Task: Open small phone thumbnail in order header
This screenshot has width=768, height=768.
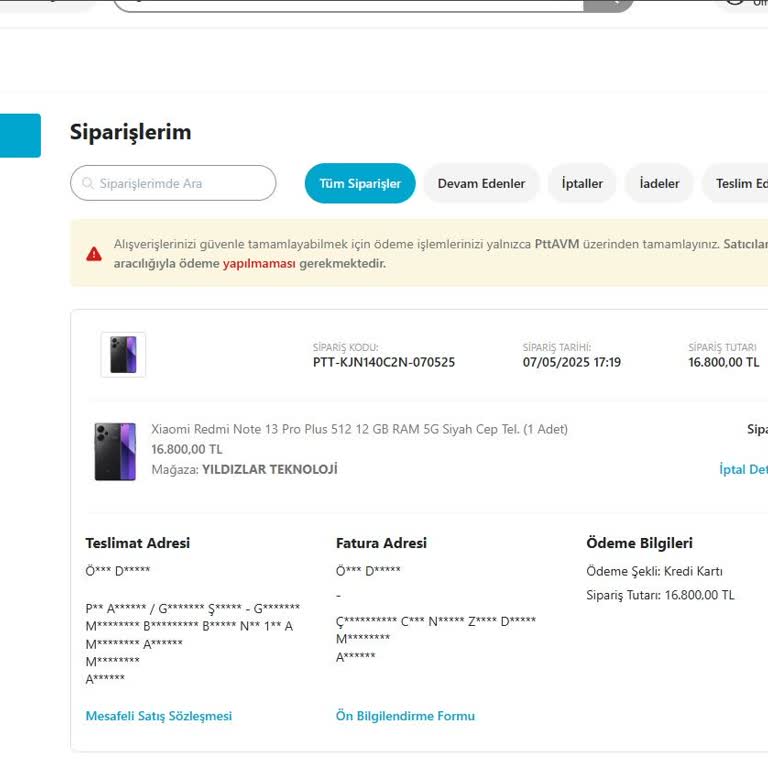Action: [123, 355]
